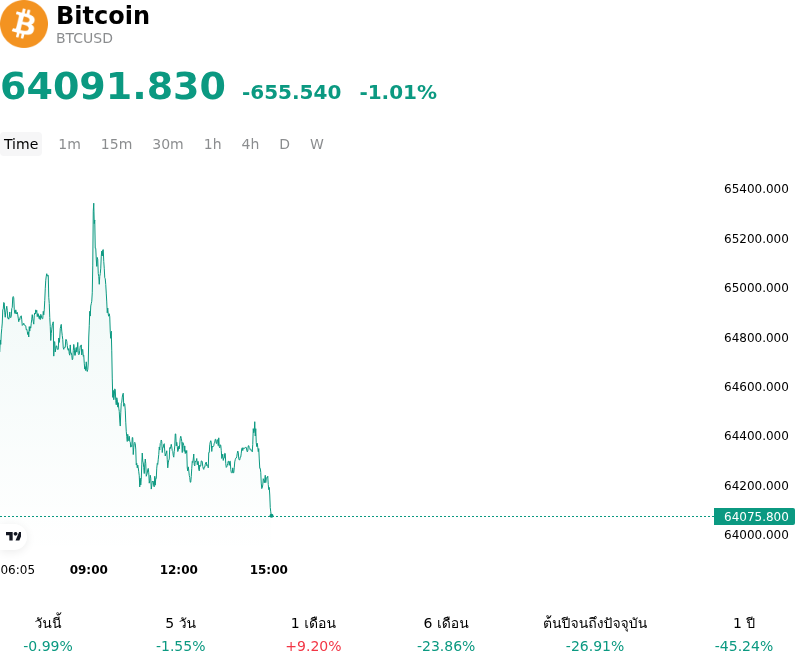Click the 64075.800 current price label
Screen dimensions: 800x666
pos(755,516)
